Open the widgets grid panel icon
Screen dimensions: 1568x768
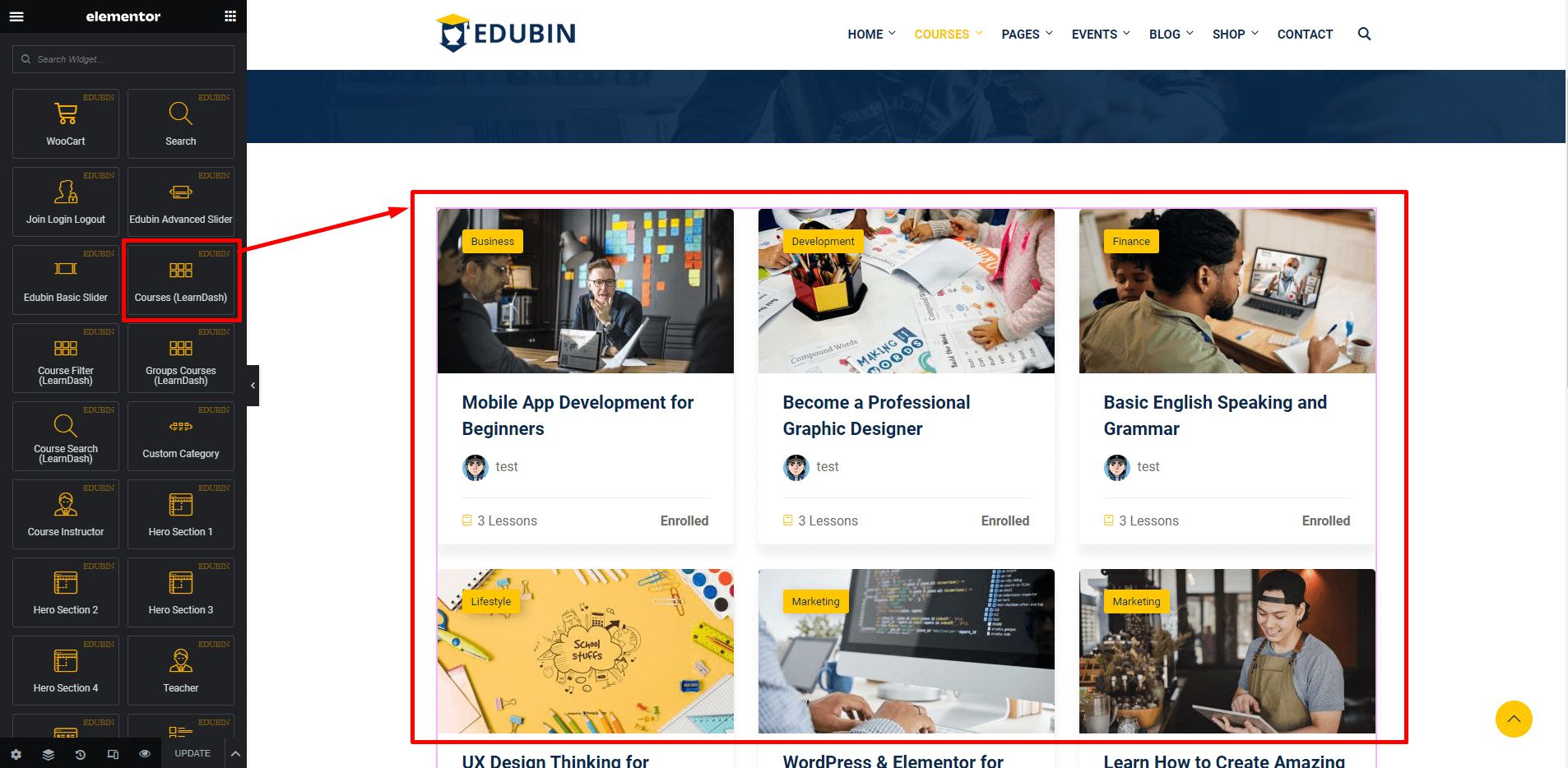tap(230, 16)
